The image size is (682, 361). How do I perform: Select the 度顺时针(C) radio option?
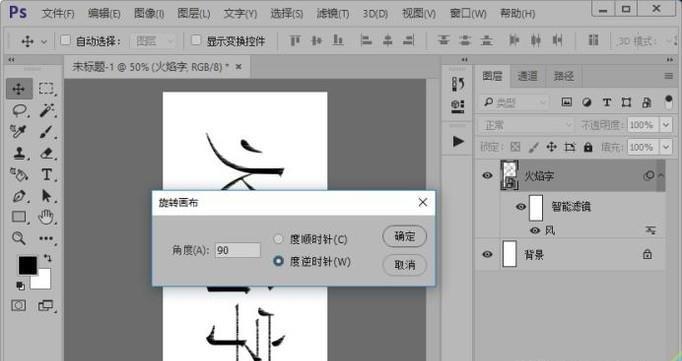pyautogui.click(x=278, y=239)
